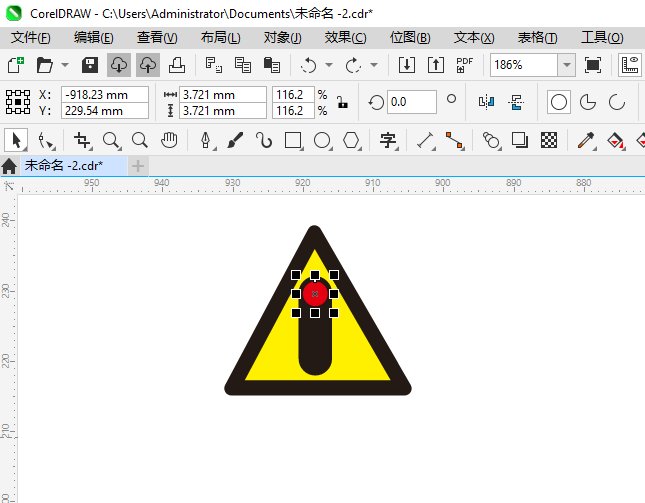This screenshot has height=503, width=645.
Task: Click the Print icon
Action: [177, 65]
